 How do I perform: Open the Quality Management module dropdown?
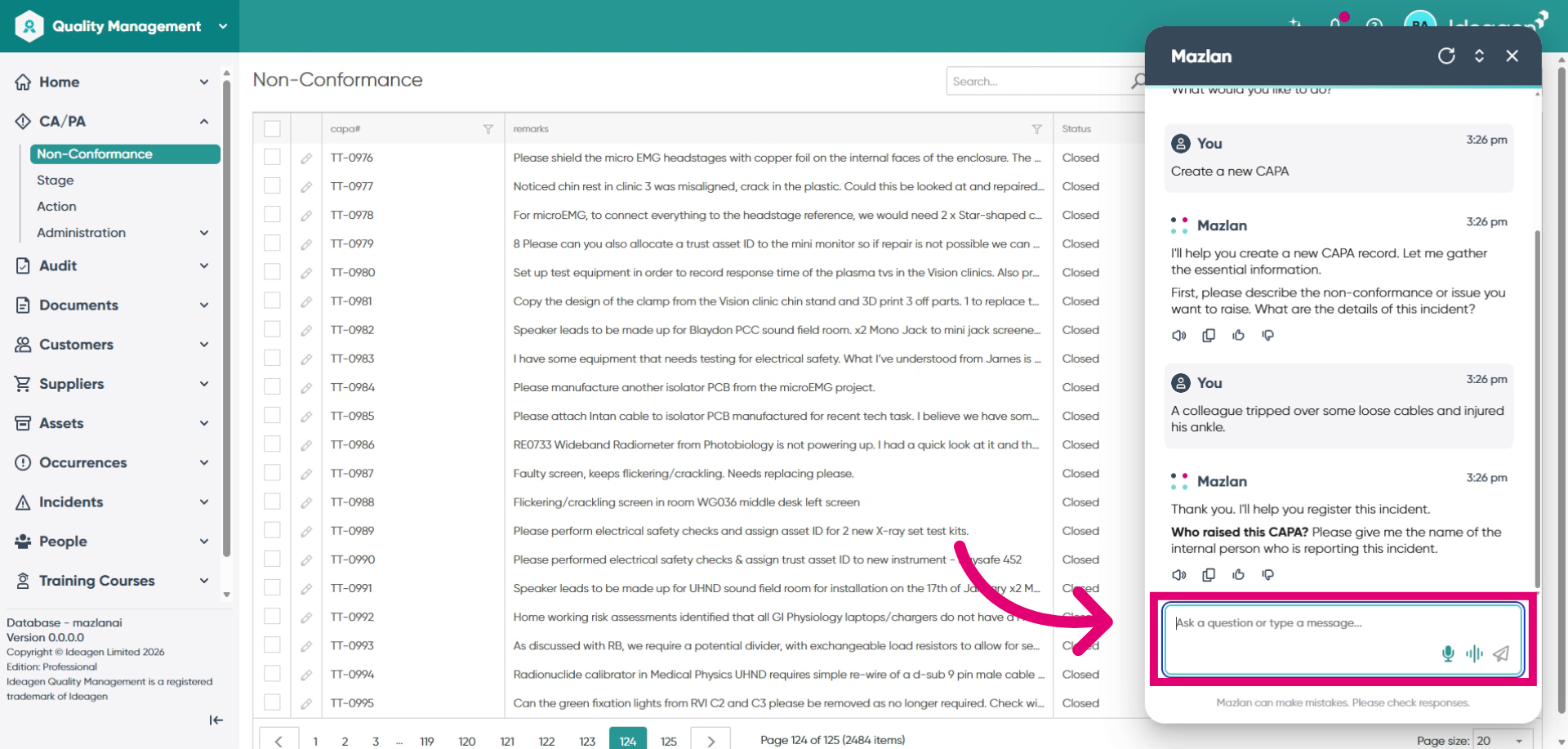pos(223,26)
